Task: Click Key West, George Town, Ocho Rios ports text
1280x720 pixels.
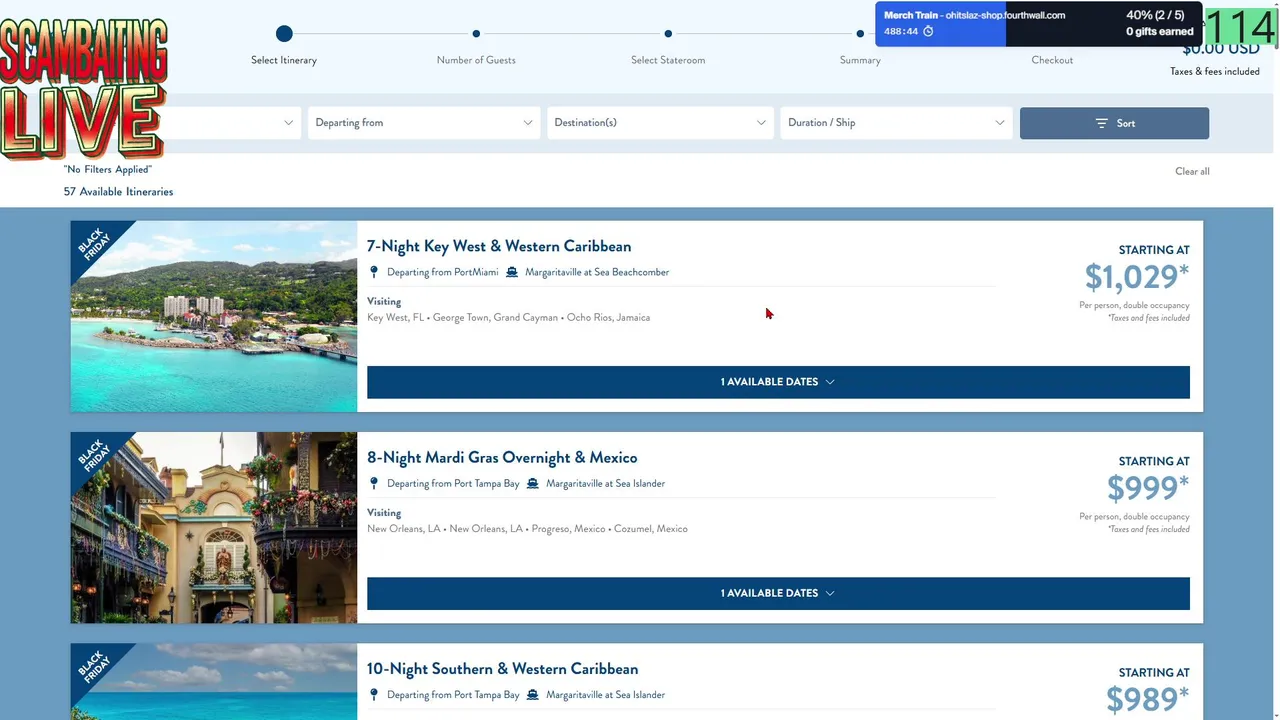Action: [508, 317]
